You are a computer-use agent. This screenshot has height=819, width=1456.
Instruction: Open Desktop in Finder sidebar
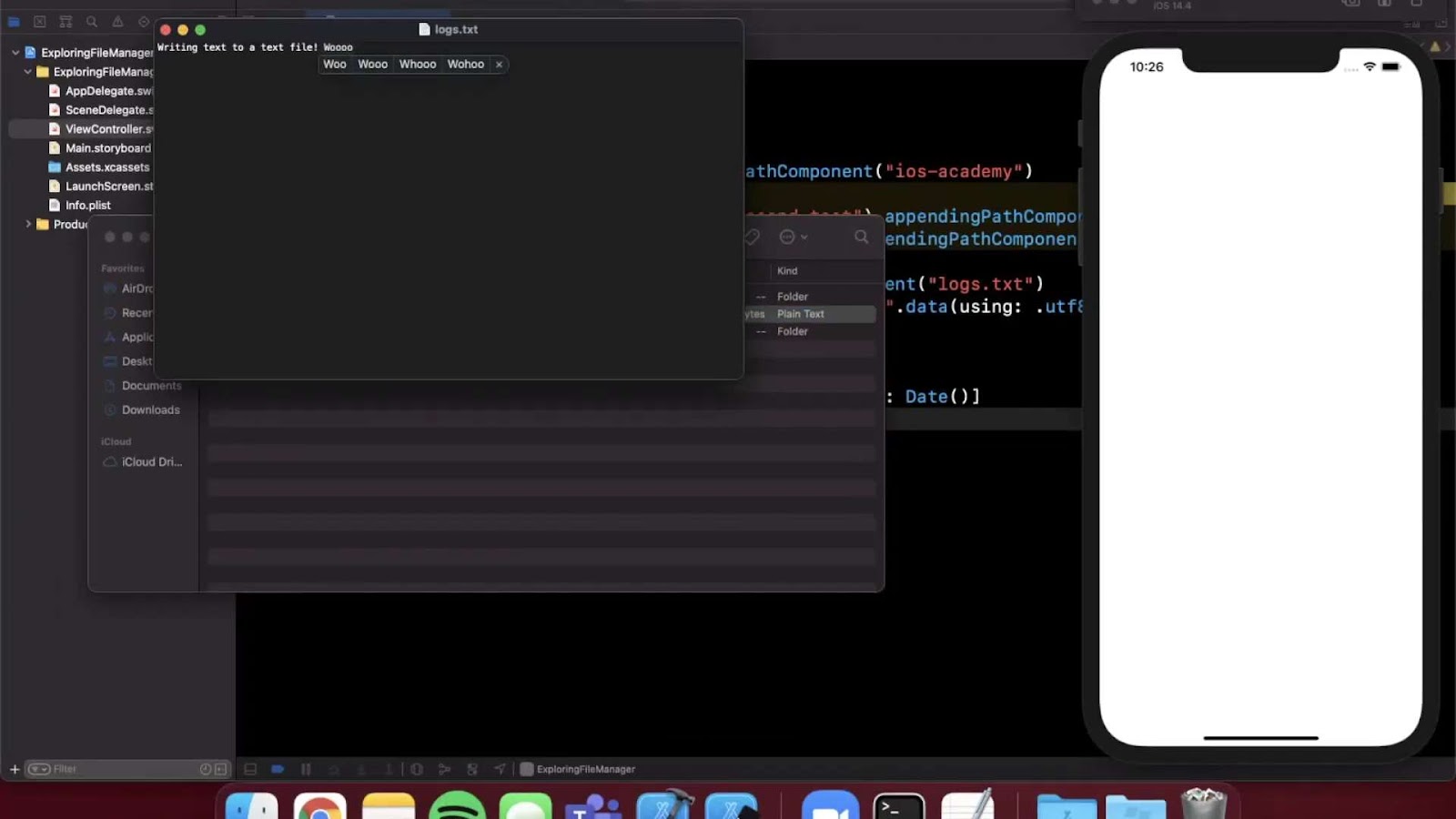coord(127,361)
